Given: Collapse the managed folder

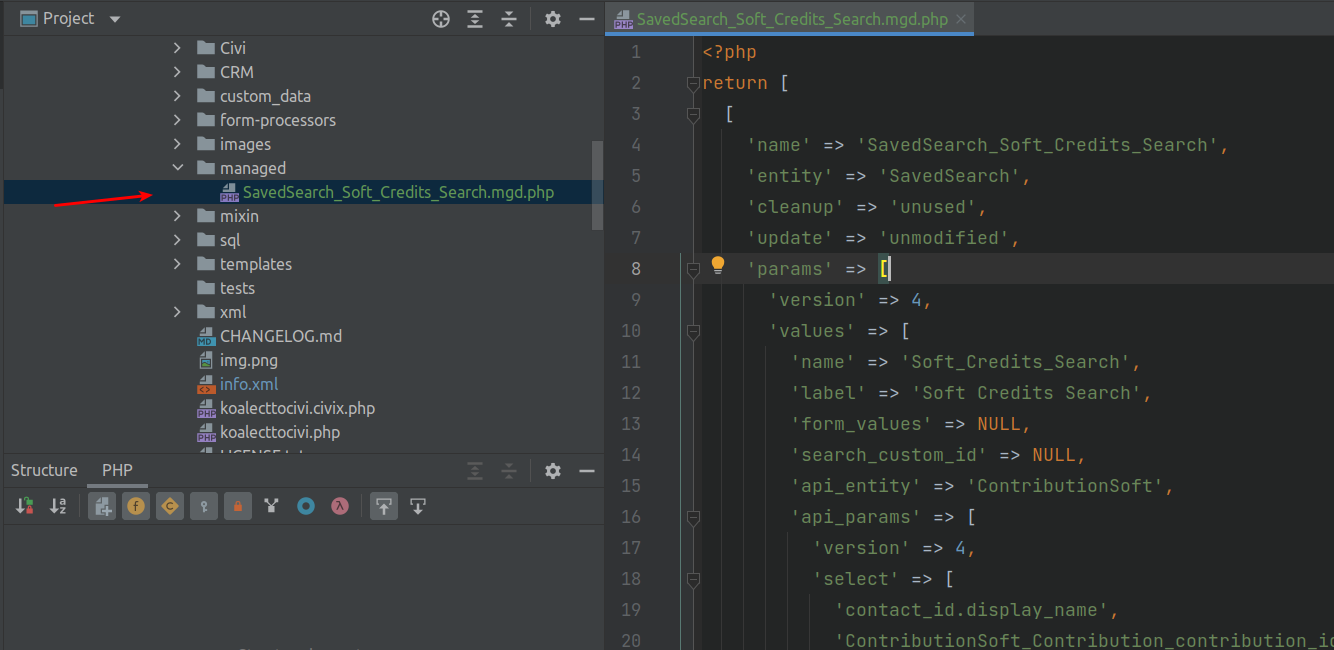Looking at the screenshot, I should coord(178,168).
